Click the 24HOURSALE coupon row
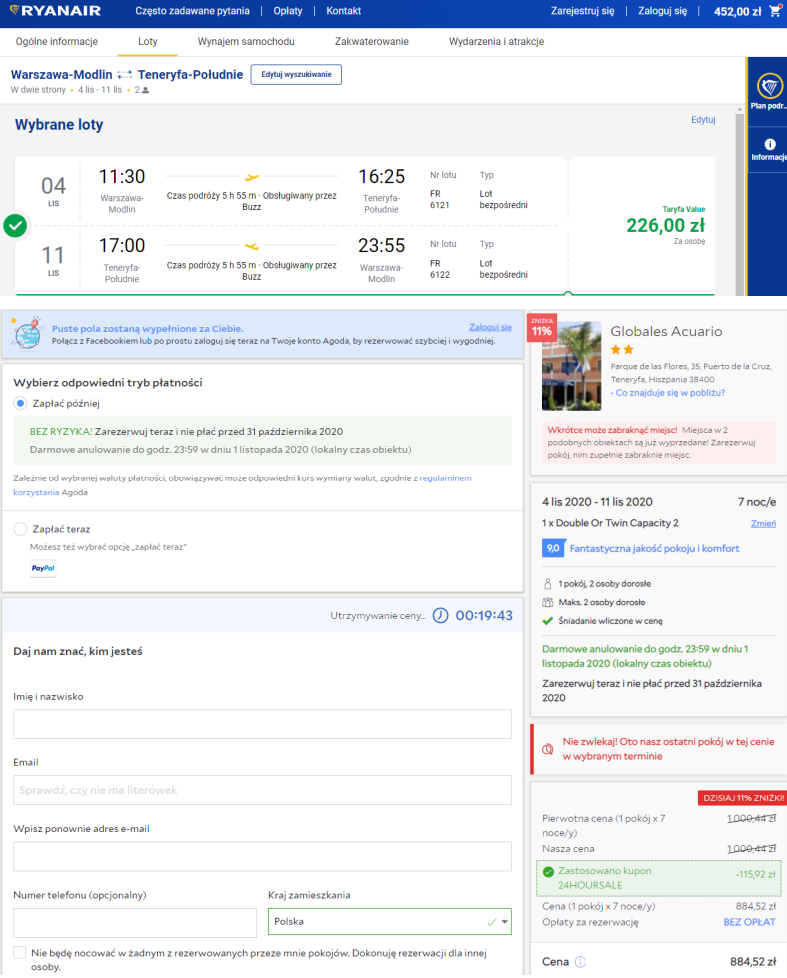Image resolution: width=787 pixels, height=978 pixels. 659,878
